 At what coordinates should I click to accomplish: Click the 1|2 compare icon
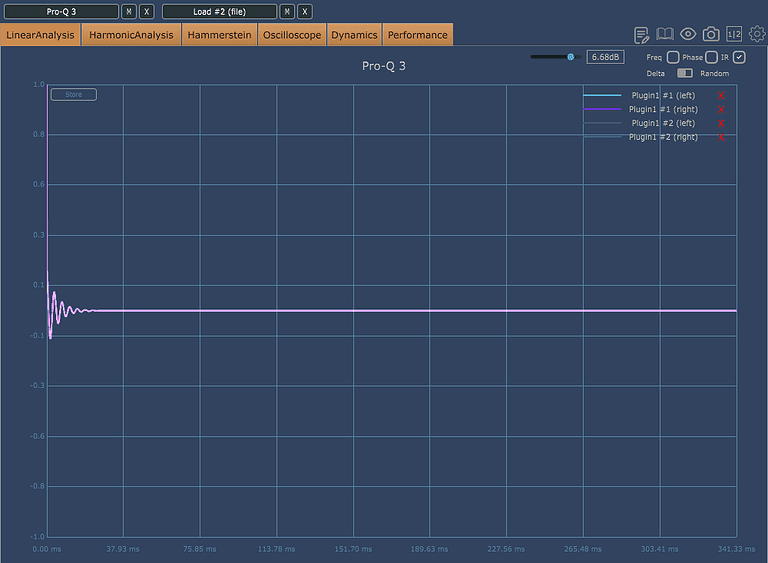[x=734, y=35]
